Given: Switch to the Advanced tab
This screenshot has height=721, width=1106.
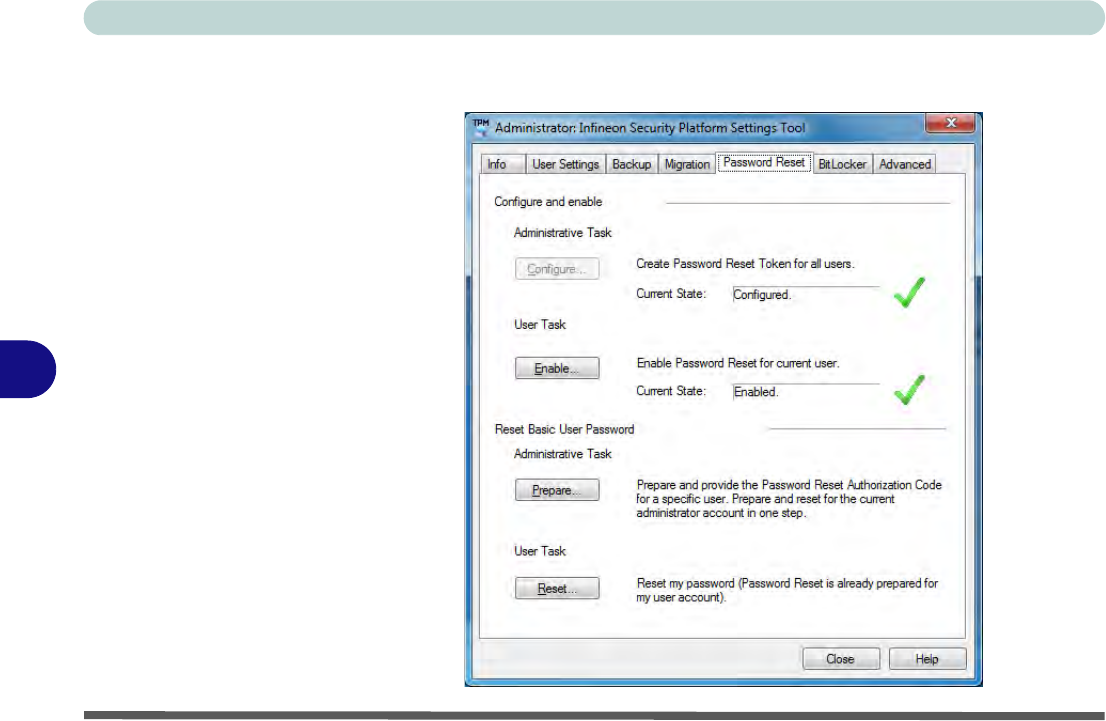Looking at the screenshot, I should click(905, 164).
